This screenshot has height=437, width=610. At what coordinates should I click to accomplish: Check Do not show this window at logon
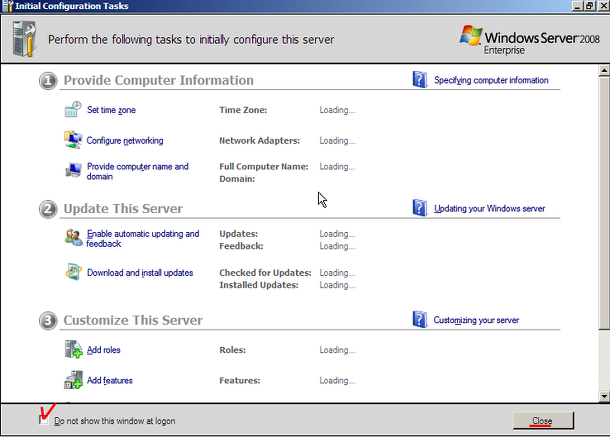(44, 420)
